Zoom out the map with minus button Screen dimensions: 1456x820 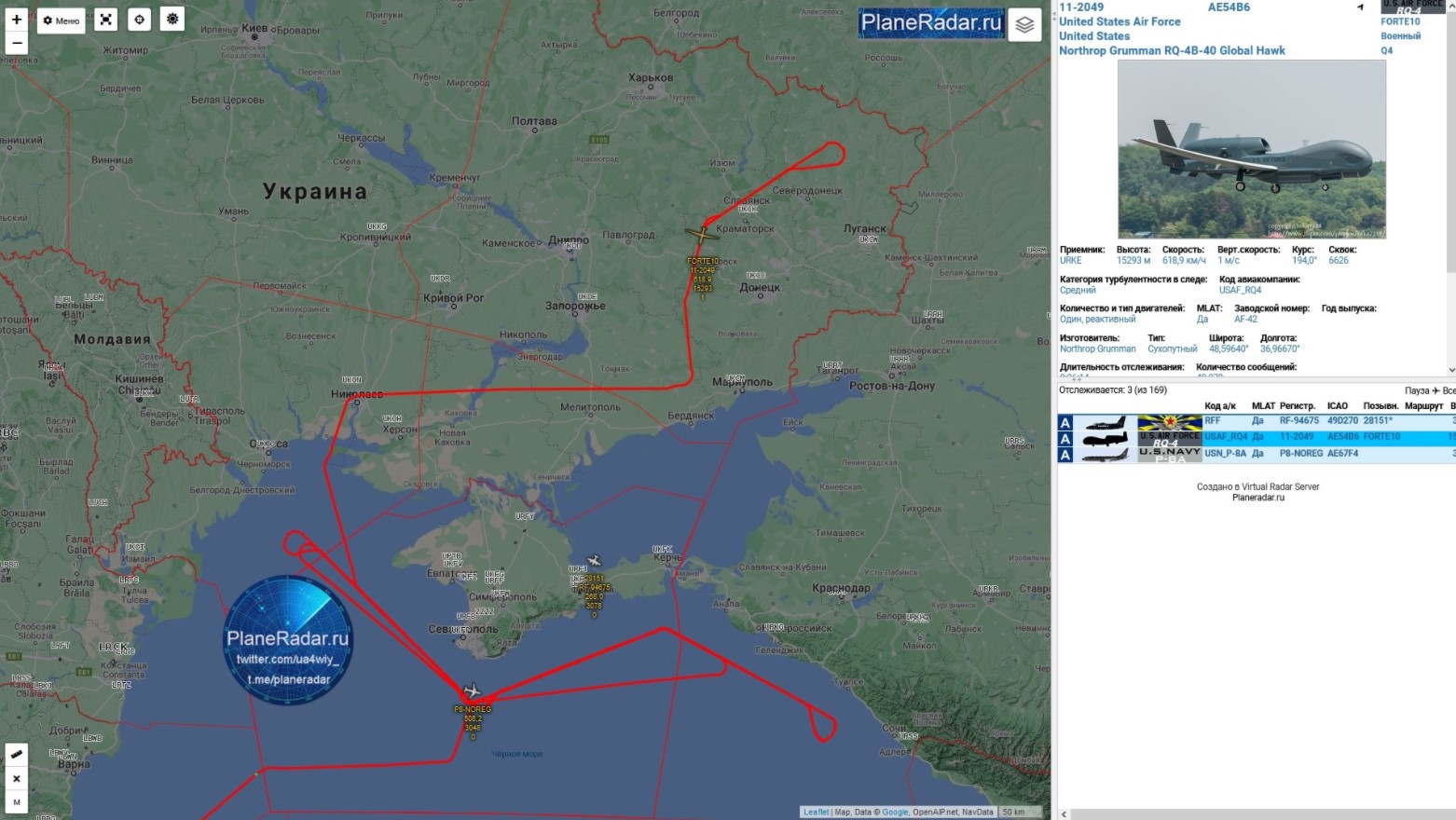click(17, 43)
